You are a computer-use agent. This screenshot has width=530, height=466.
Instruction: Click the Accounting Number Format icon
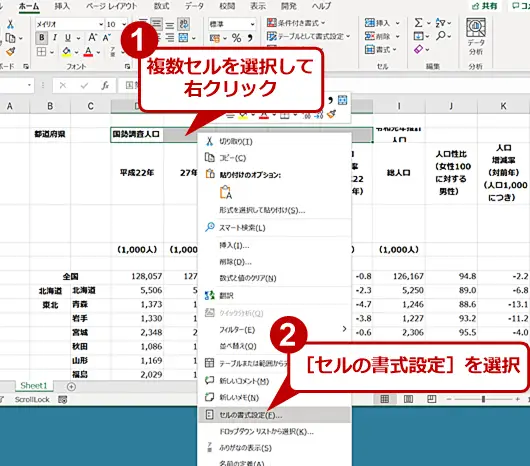(x=215, y=38)
